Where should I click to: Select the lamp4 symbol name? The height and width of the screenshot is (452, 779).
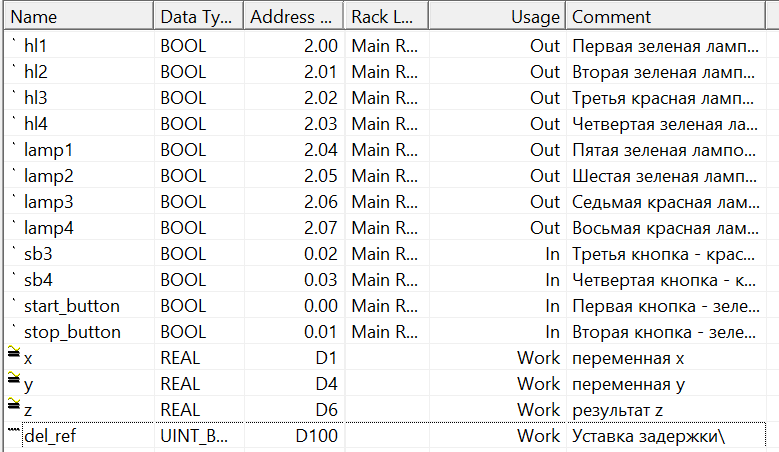click(x=48, y=228)
